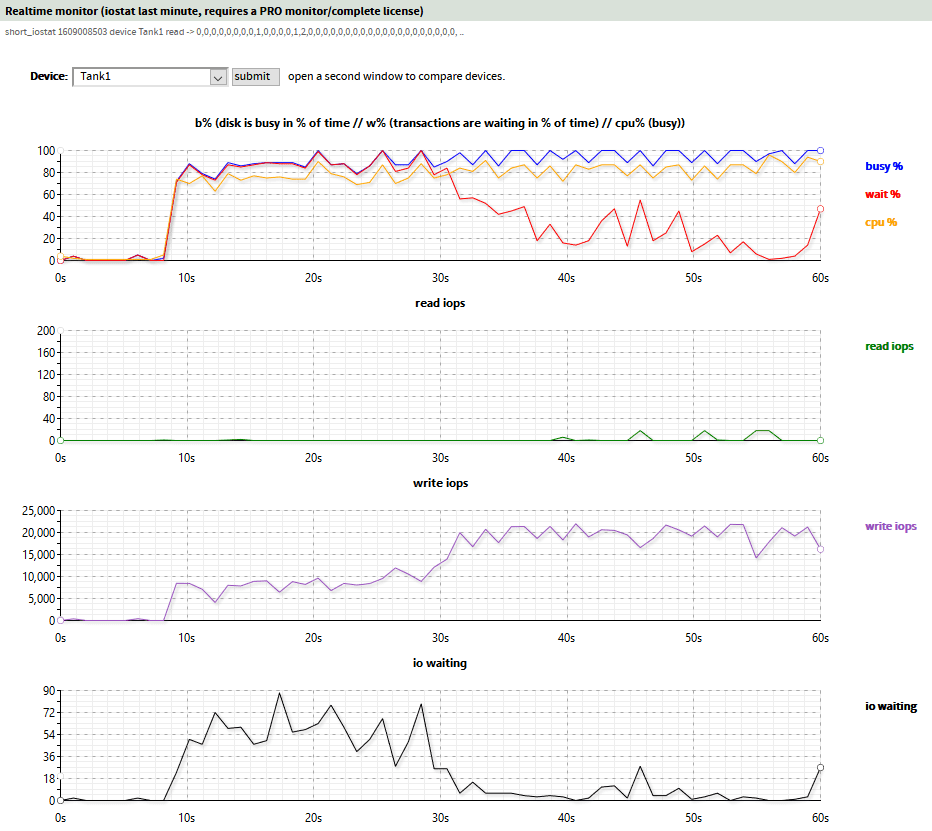Click the 'read iops' chart title
The height and width of the screenshot is (831, 932).
pyautogui.click(x=440, y=303)
